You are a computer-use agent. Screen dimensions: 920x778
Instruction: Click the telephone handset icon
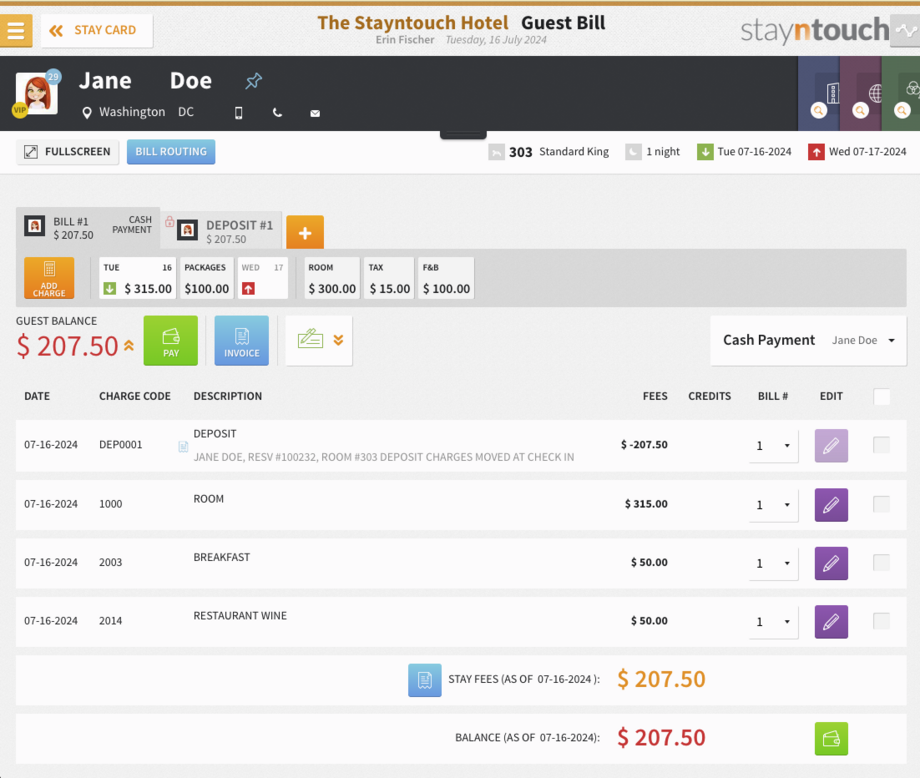coord(277,113)
